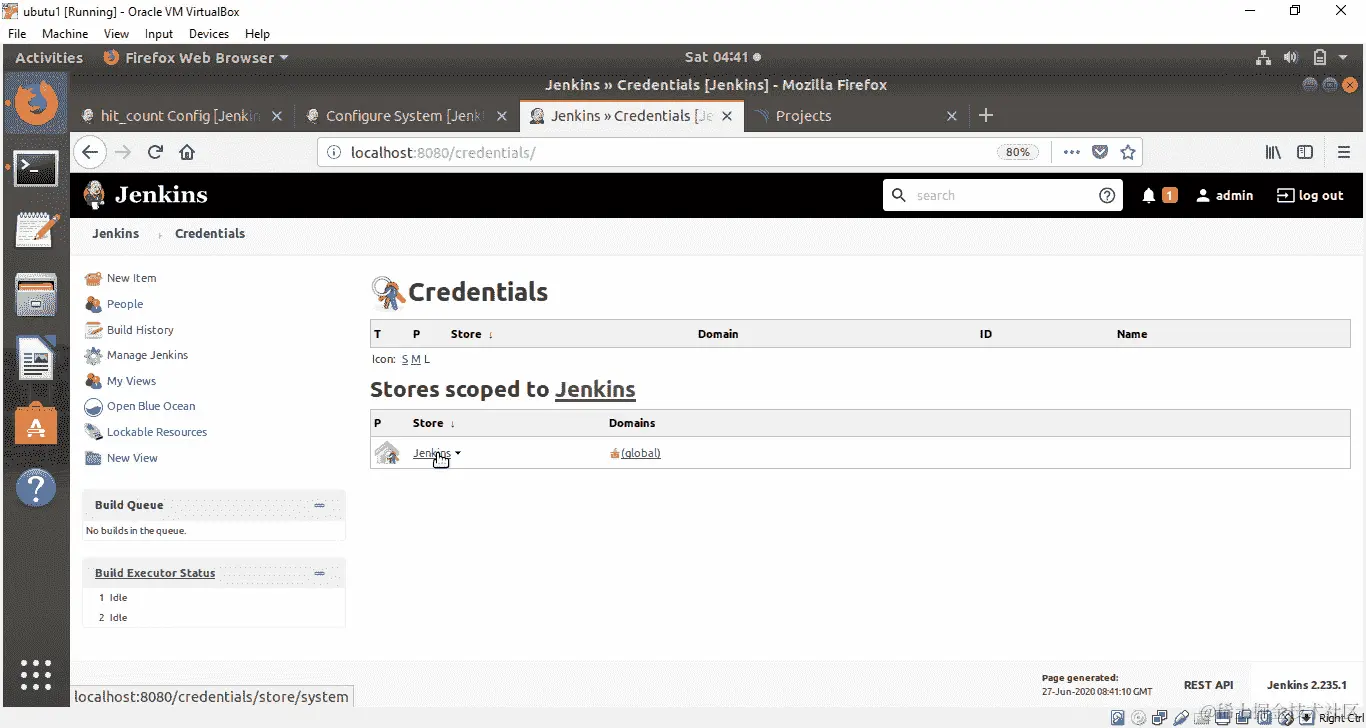
Task: Open the Firefox Web Browser menu in top bar
Action: pyautogui.click(x=195, y=57)
